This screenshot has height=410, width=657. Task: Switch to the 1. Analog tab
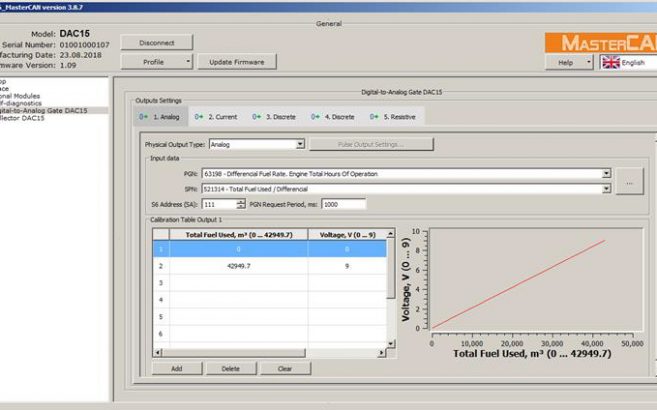161,117
